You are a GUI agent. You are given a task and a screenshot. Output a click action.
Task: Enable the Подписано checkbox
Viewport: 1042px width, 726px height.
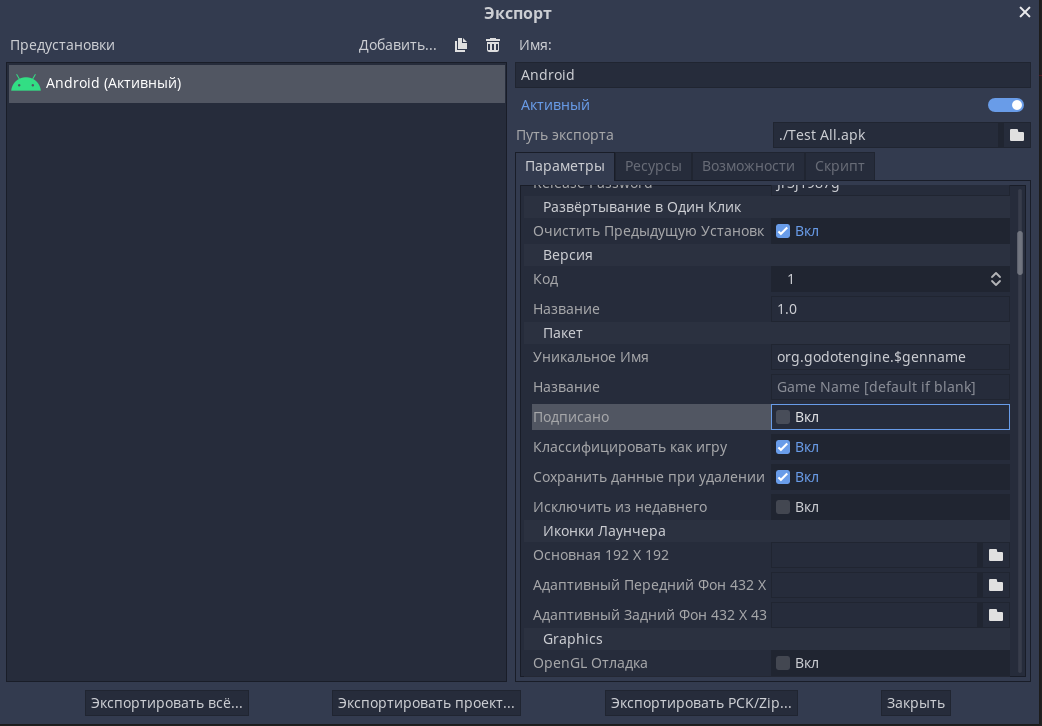(783, 417)
